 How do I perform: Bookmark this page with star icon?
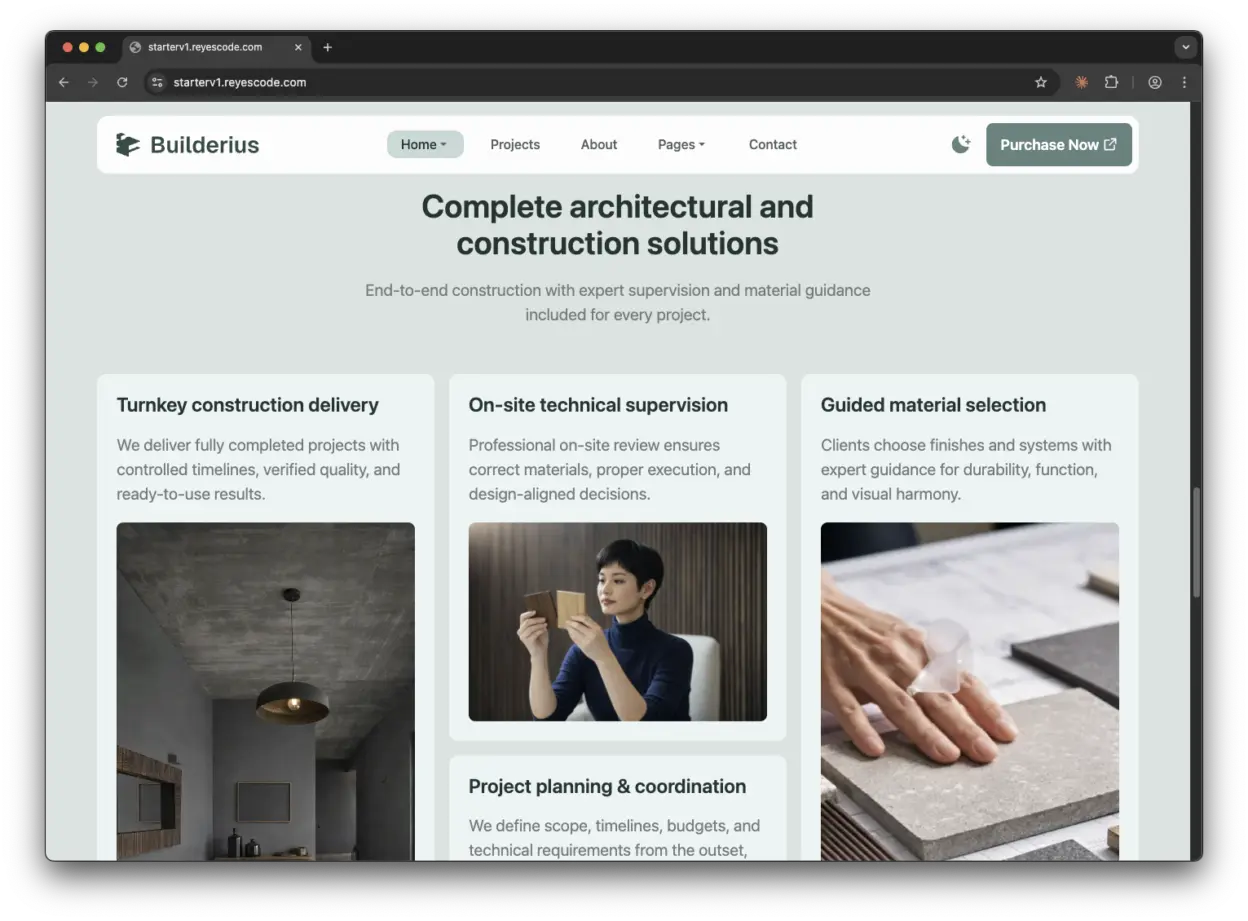point(1040,82)
